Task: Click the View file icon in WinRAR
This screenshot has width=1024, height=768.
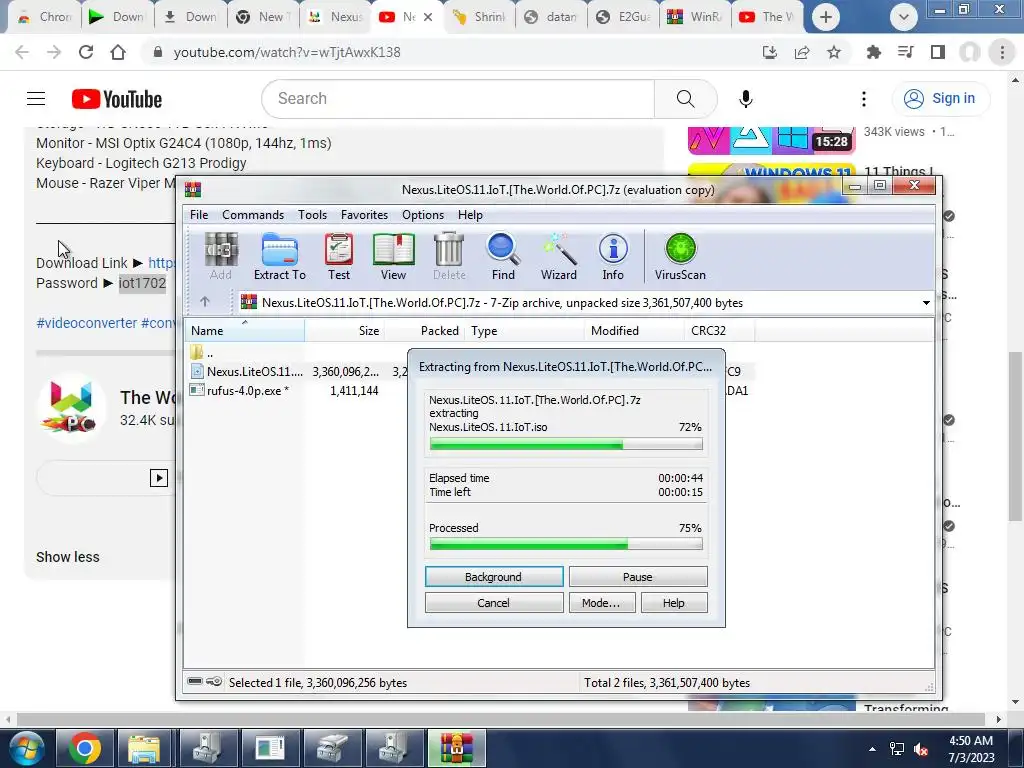Action: click(393, 256)
